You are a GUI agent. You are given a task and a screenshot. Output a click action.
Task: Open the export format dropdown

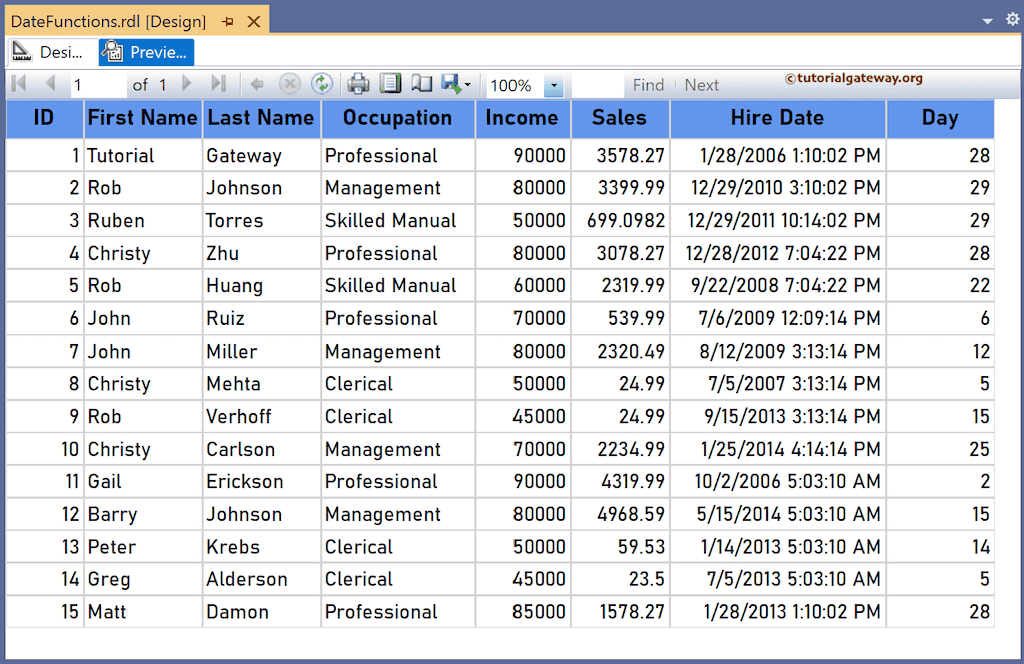468,85
